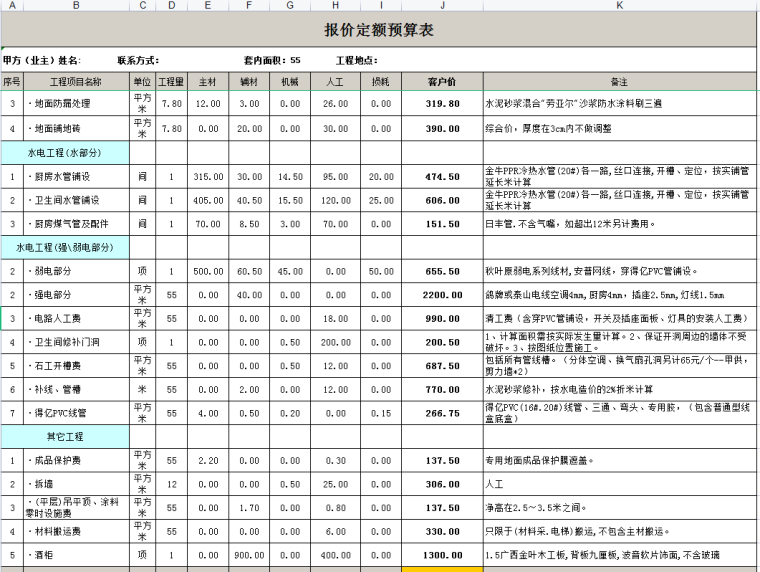Viewport: 760px width, 572px height.
Task: Select the 厨房煤气管及配件 item cell
Action: [77, 224]
